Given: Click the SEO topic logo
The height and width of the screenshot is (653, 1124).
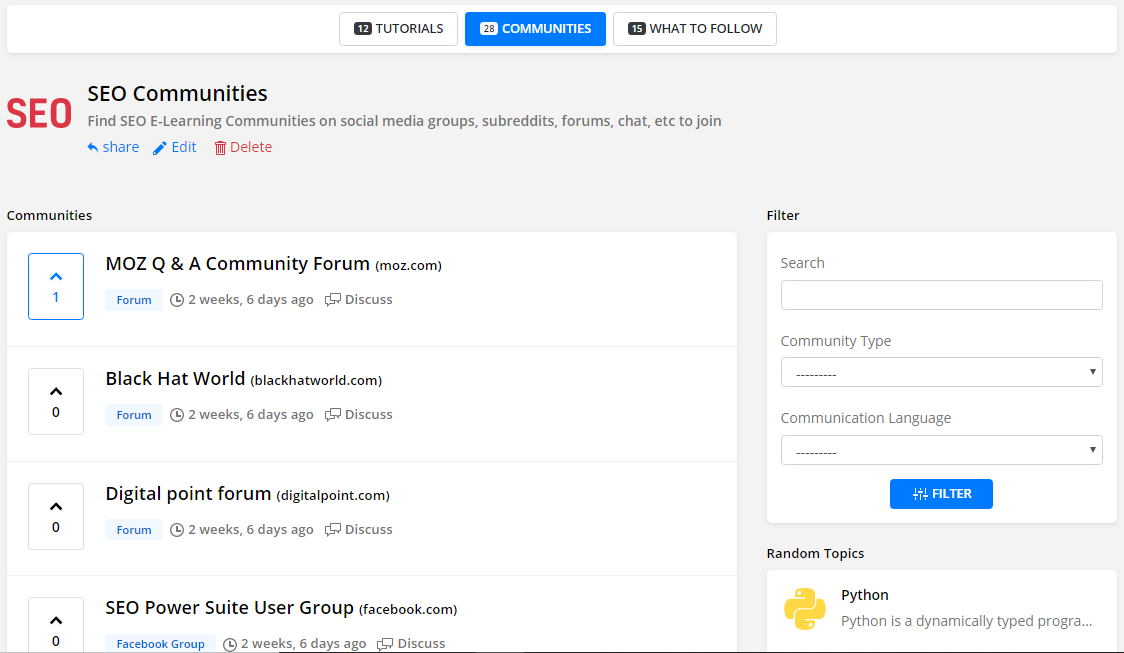Looking at the screenshot, I should pos(39,114).
